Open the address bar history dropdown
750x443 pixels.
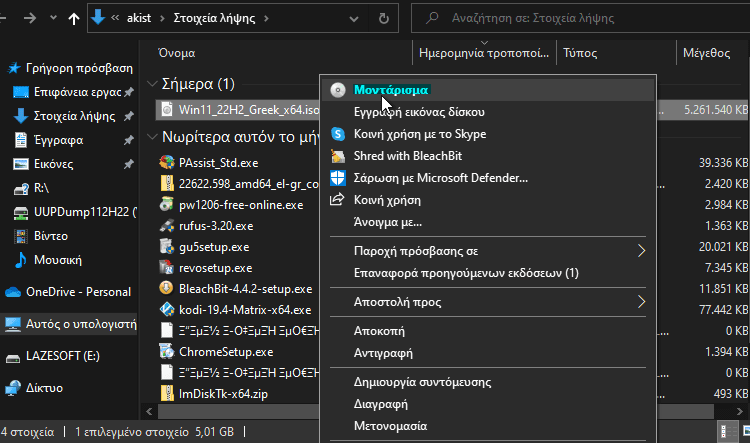pyautogui.click(x=354, y=19)
